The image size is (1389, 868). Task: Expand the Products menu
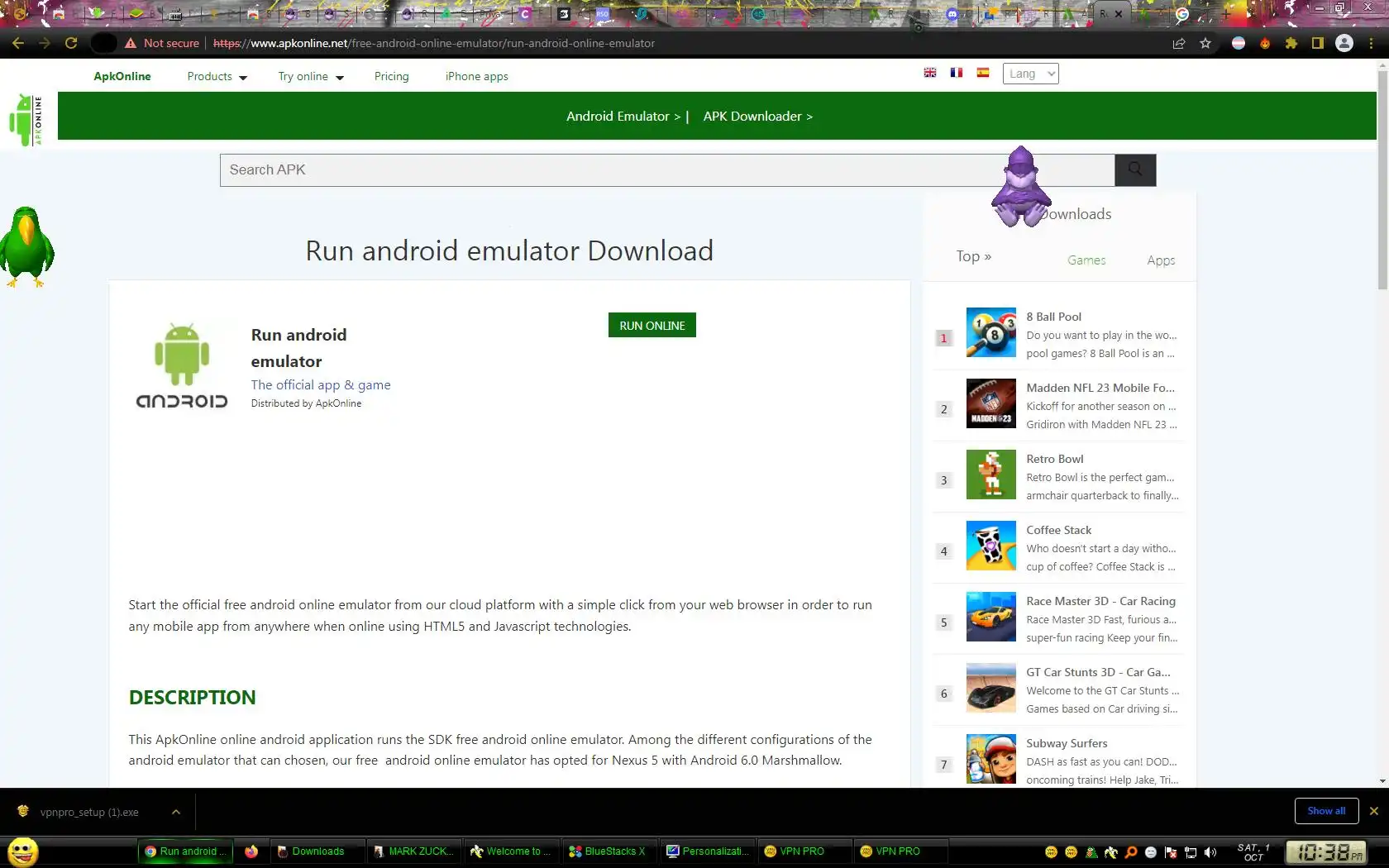pyautogui.click(x=217, y=76)
